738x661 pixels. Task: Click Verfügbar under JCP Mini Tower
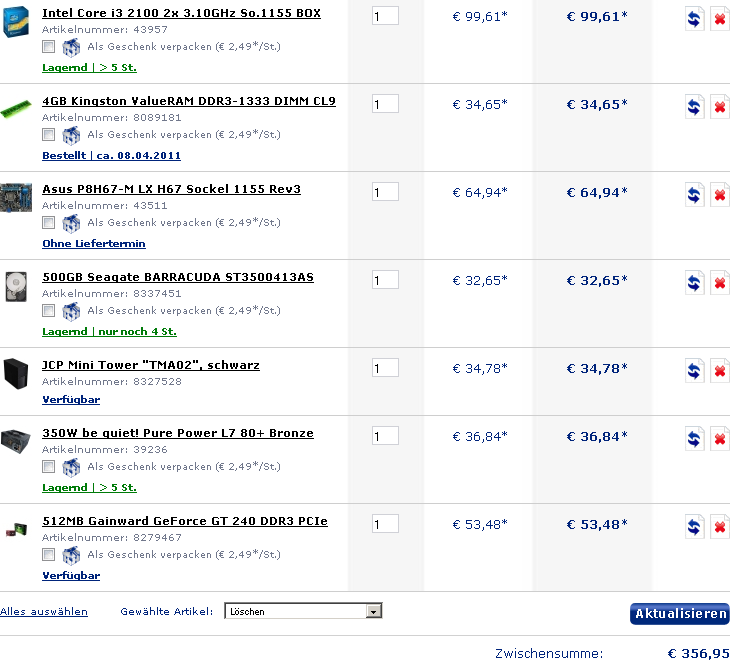click(71, 400)
